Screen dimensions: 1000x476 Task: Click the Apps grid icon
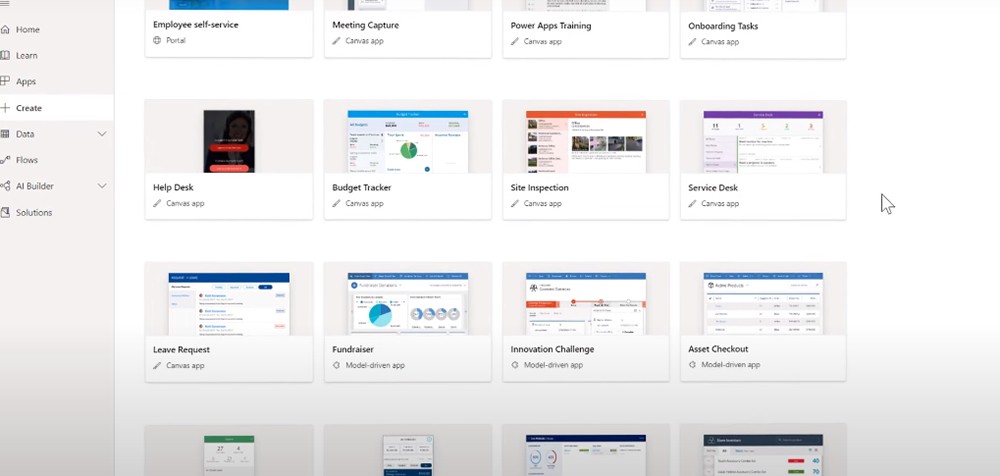pyautogui.click(x=5, y=82)
